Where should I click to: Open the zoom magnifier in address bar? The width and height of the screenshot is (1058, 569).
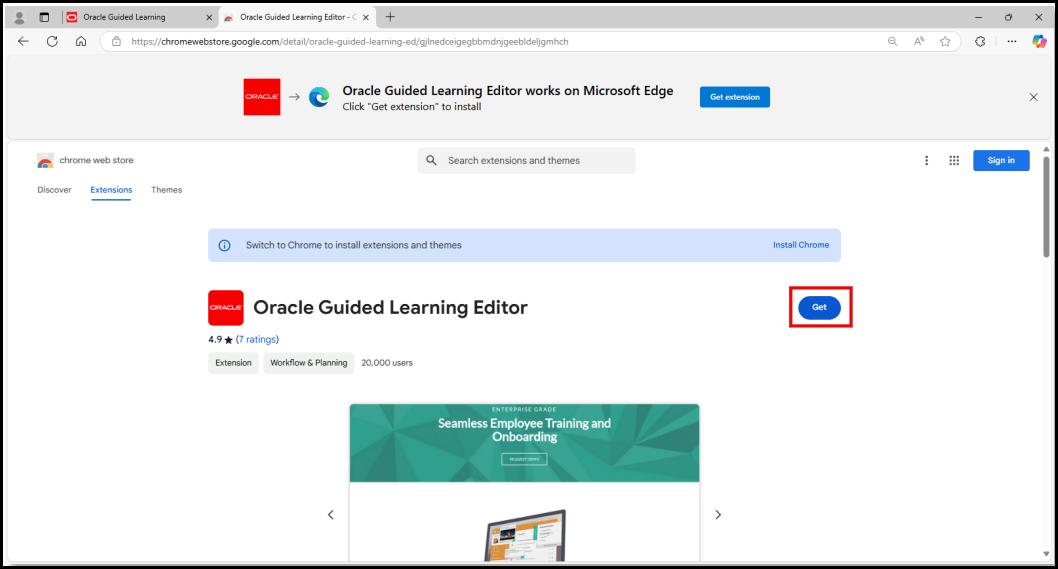(892, 41)
